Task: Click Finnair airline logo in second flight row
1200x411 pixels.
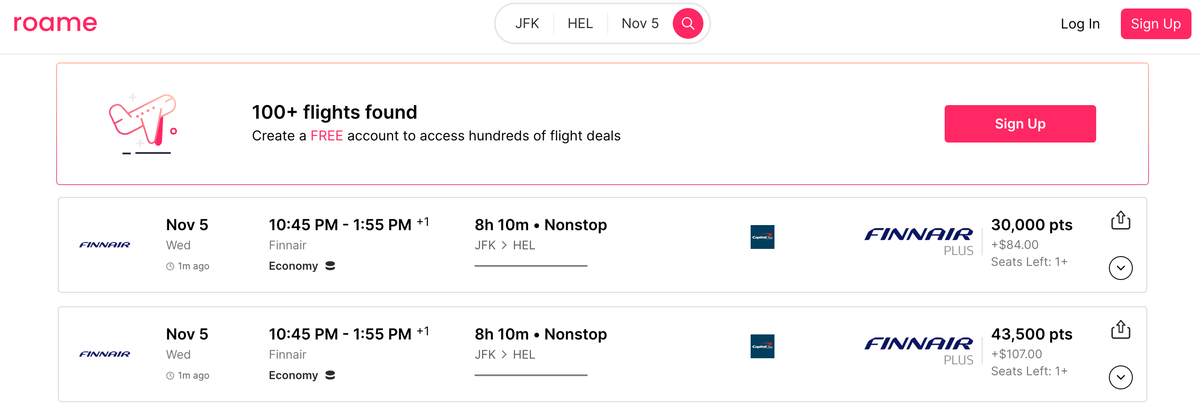Action: 105,353
